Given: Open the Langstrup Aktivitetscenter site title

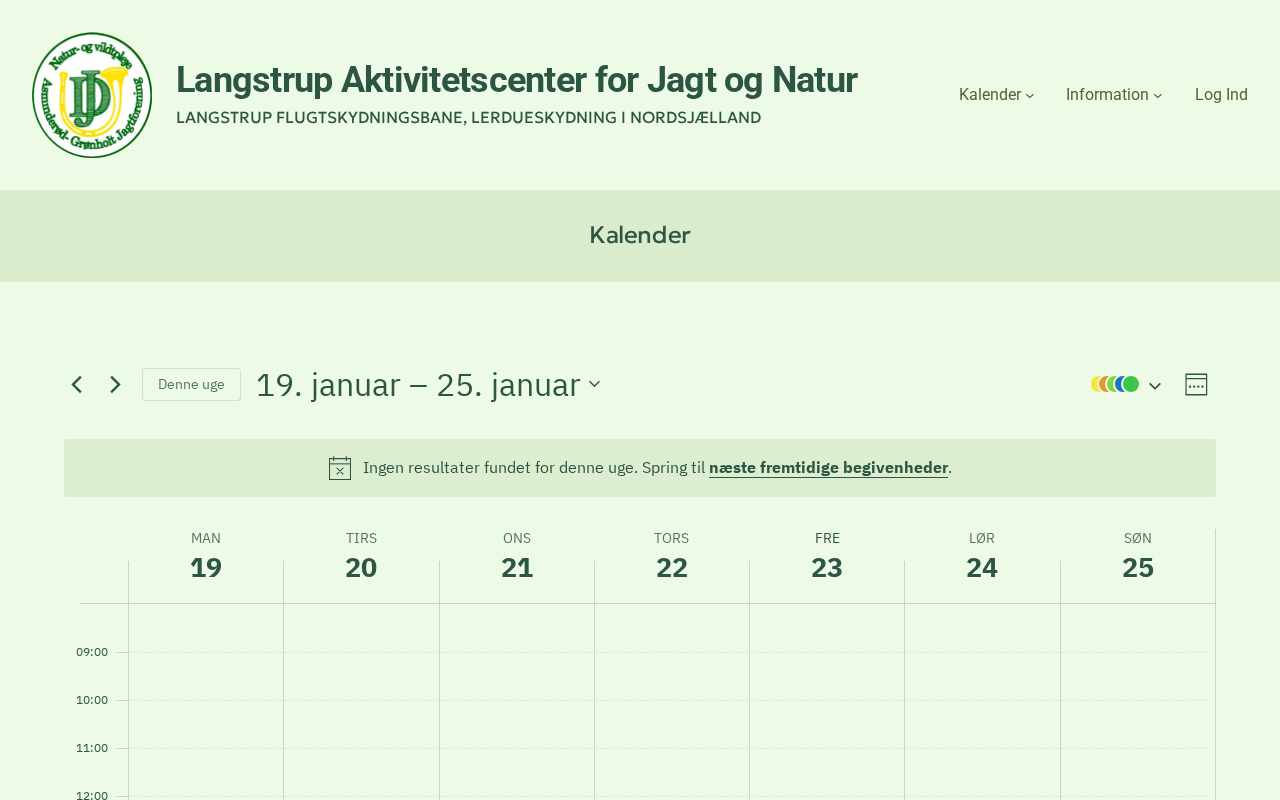Looking at the screenshot, I should 516,80.
